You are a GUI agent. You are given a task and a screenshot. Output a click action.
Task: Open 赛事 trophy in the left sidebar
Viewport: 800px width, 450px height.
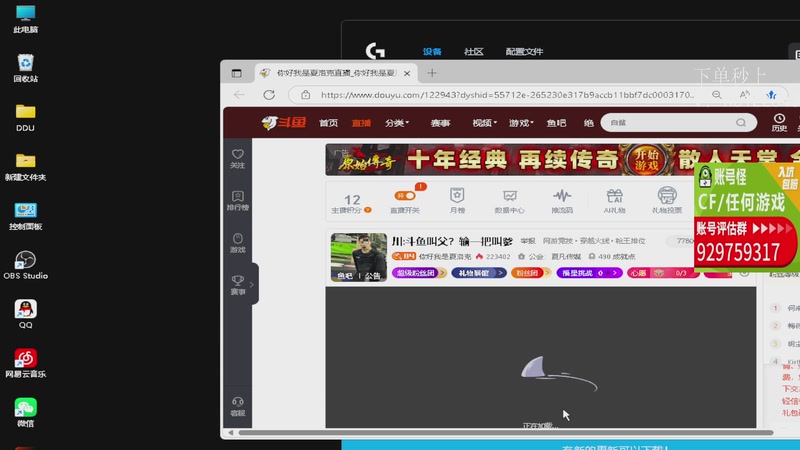click(238, 285)
